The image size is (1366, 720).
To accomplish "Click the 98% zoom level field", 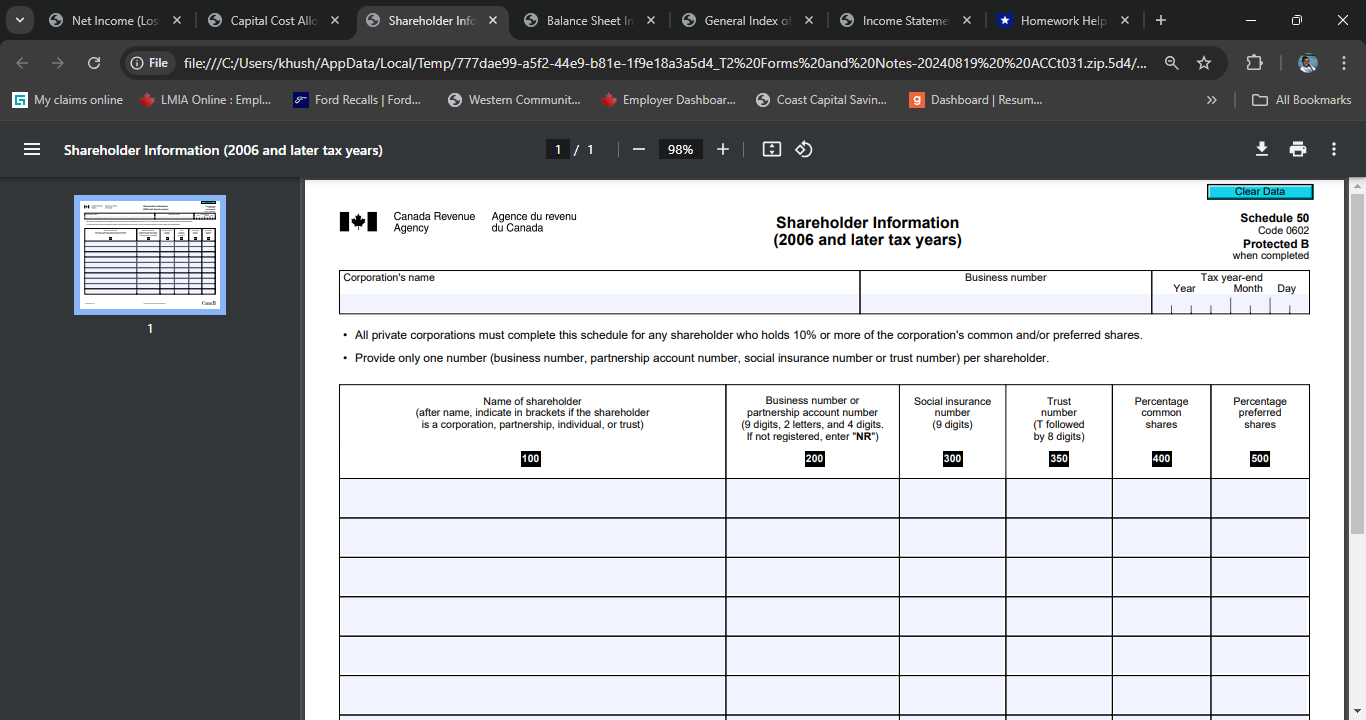I will click(x=681, y=149).
